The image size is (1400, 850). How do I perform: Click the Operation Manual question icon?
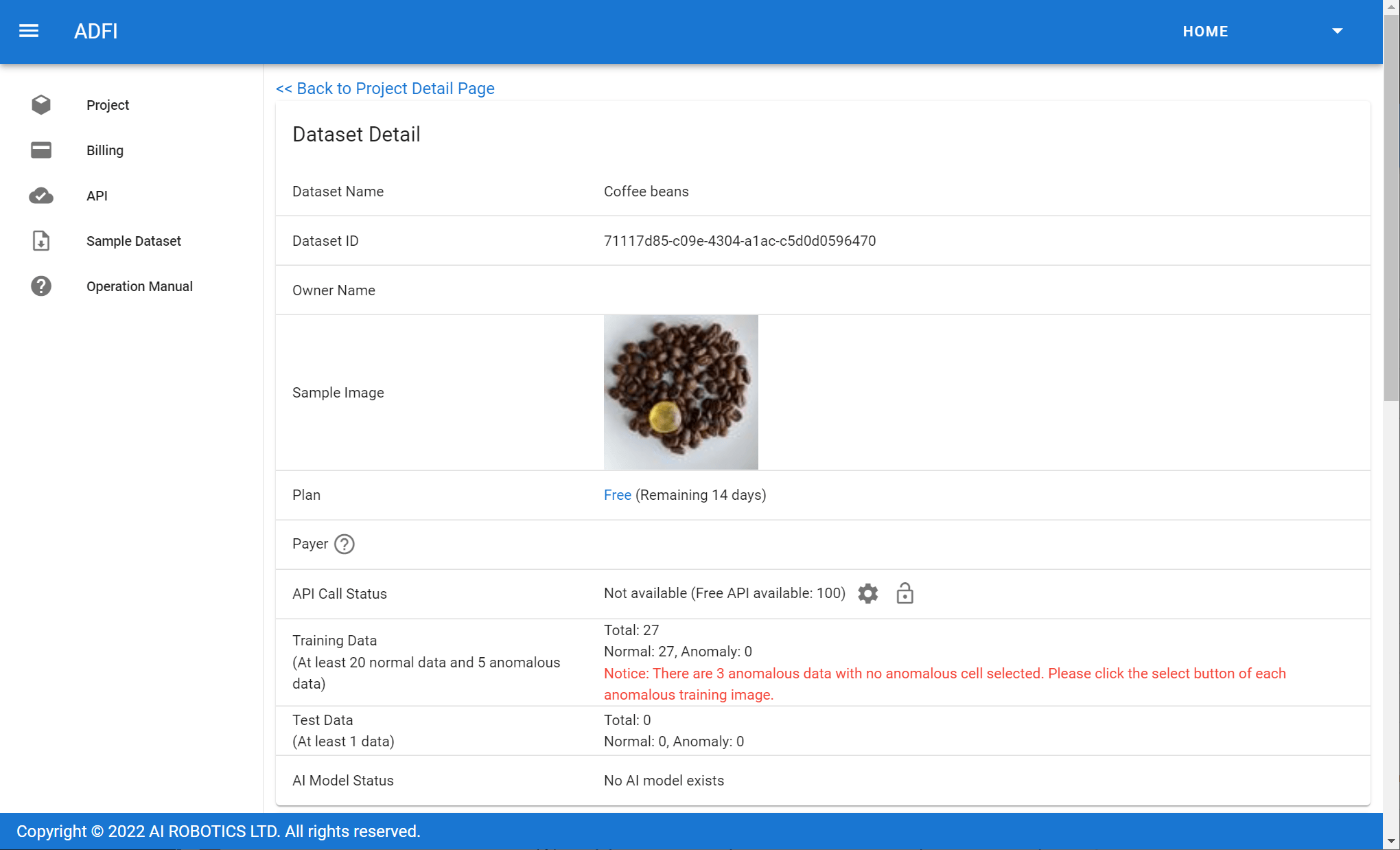coord(41,286)
